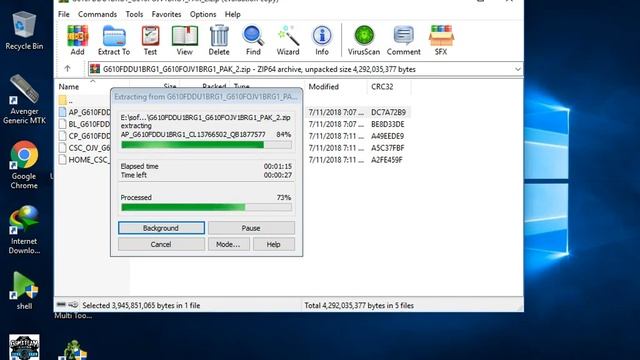Click CRC32 value A49EEDE9

[387, 136]
